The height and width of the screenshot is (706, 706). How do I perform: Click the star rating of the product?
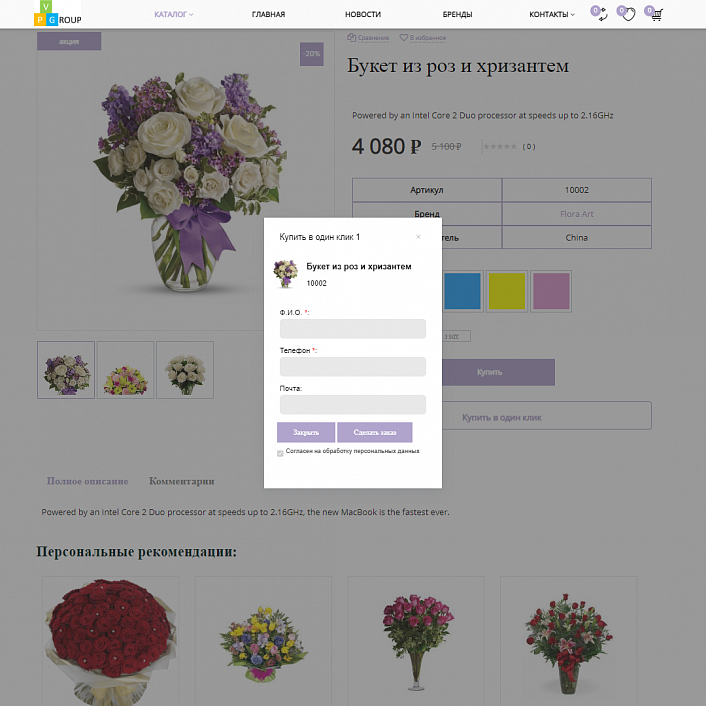[x=500, y=146]
